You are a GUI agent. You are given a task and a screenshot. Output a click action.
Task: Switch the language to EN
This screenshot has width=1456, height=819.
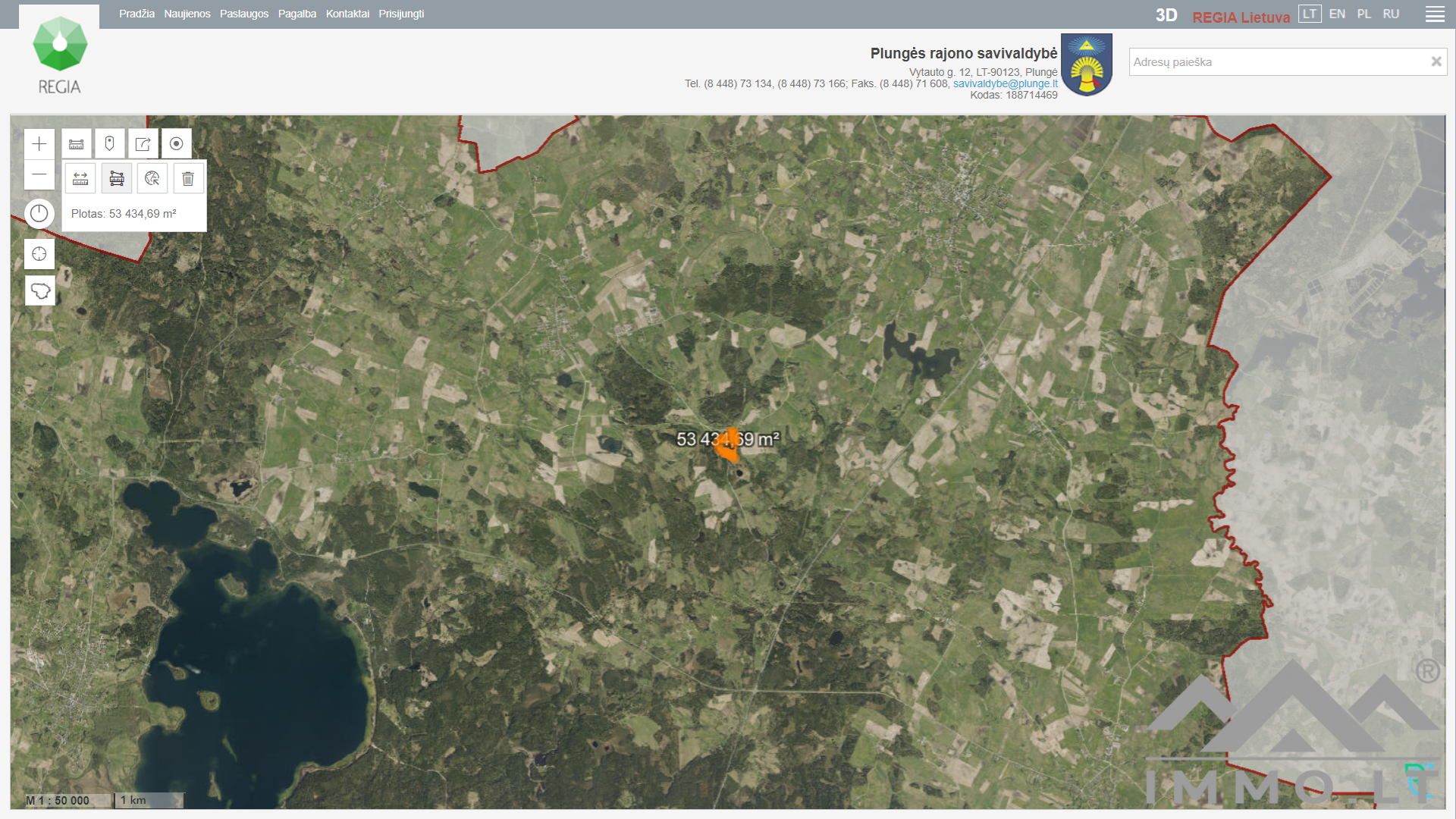(1337, 14)
